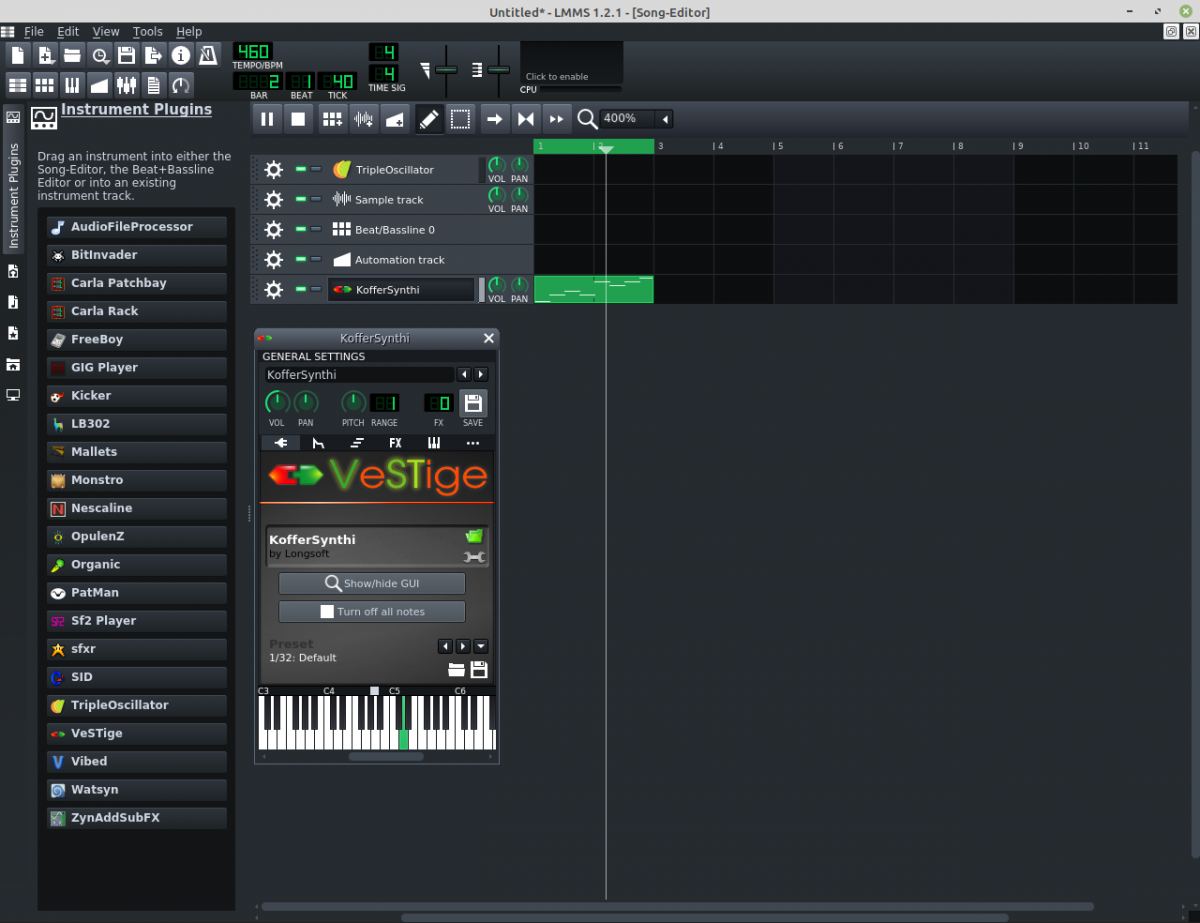
Task: Add an automation track using the ramp-plus icon
Action: coord(394,119)
